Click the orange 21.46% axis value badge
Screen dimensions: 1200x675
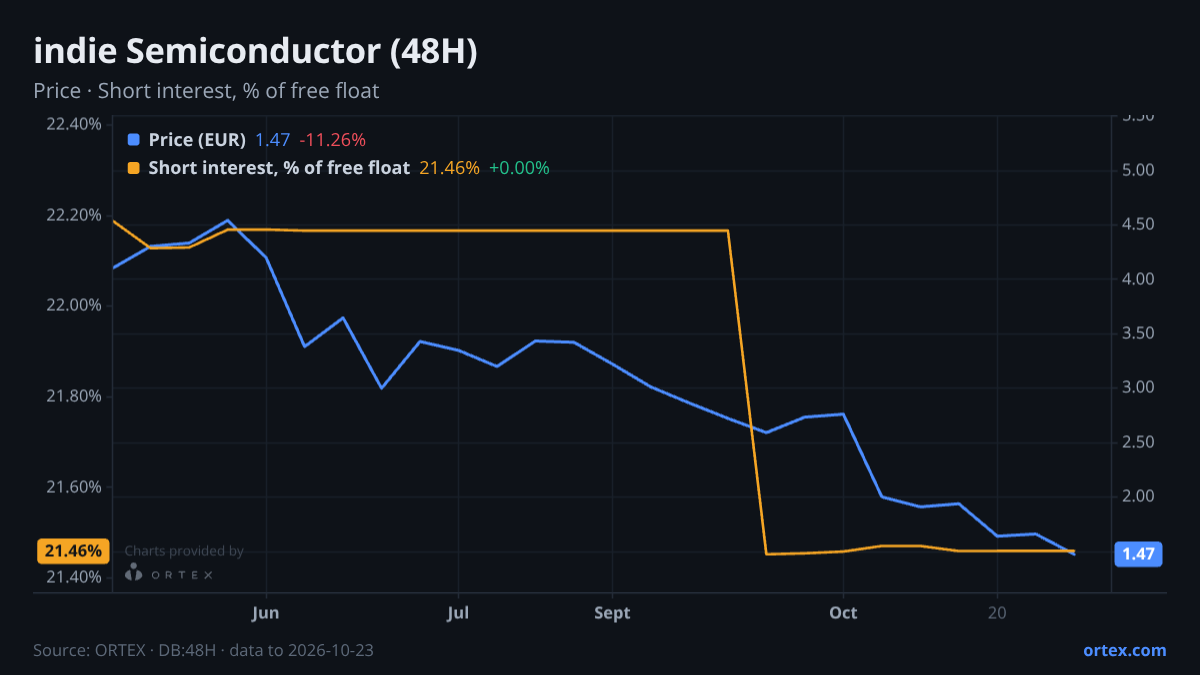[x=72, y=551]
